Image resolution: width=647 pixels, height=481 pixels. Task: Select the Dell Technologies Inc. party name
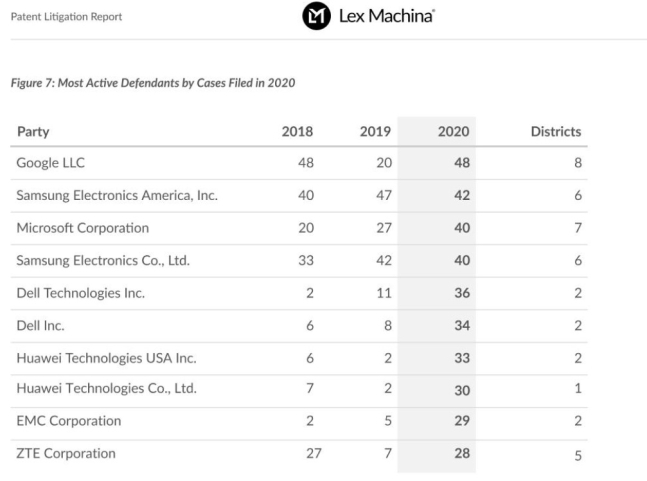click(80, 293)
